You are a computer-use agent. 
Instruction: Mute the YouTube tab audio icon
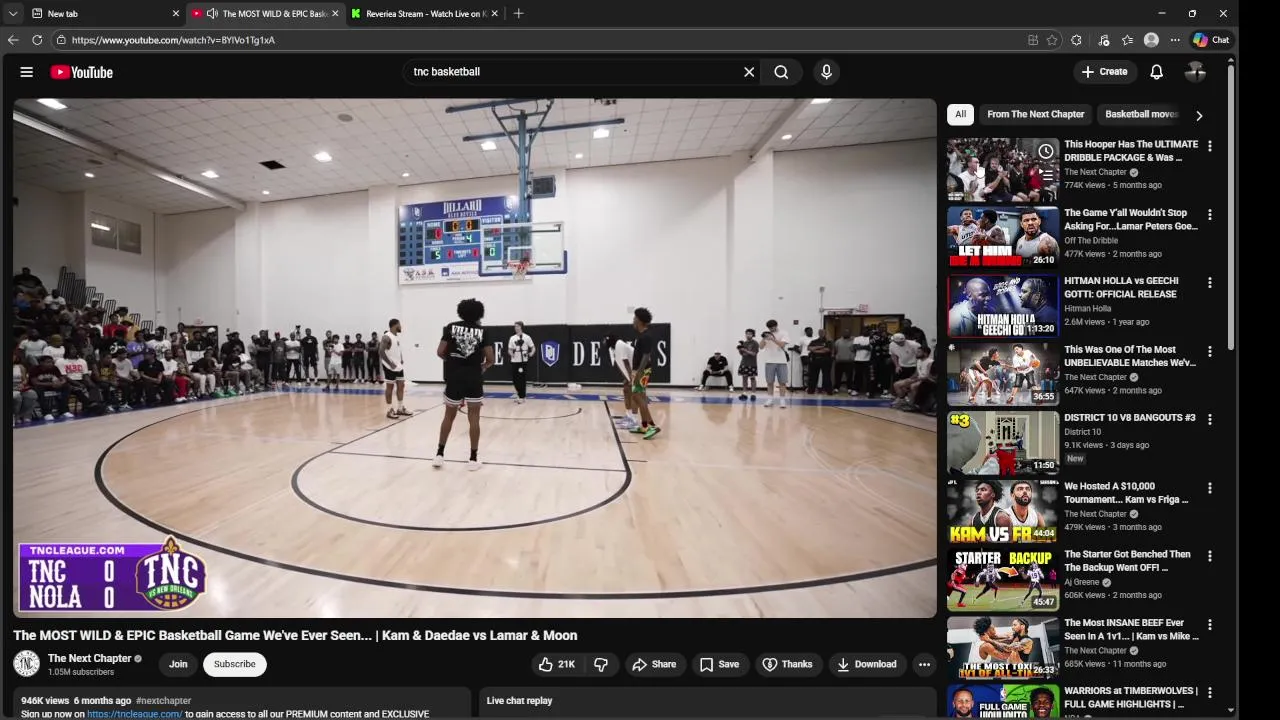[212, 14]
